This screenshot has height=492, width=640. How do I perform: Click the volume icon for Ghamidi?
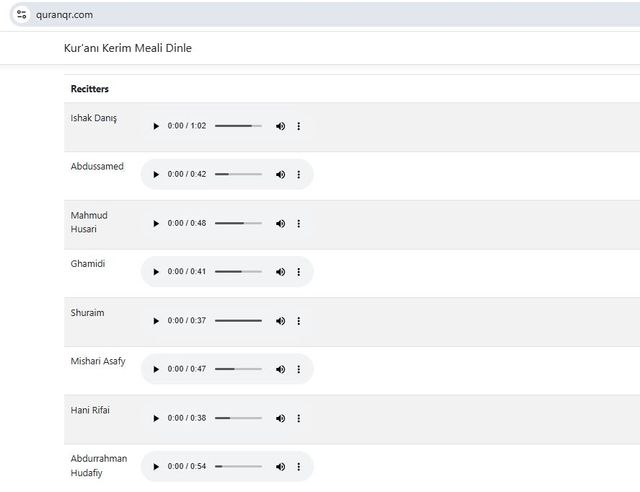pos(280,272)
